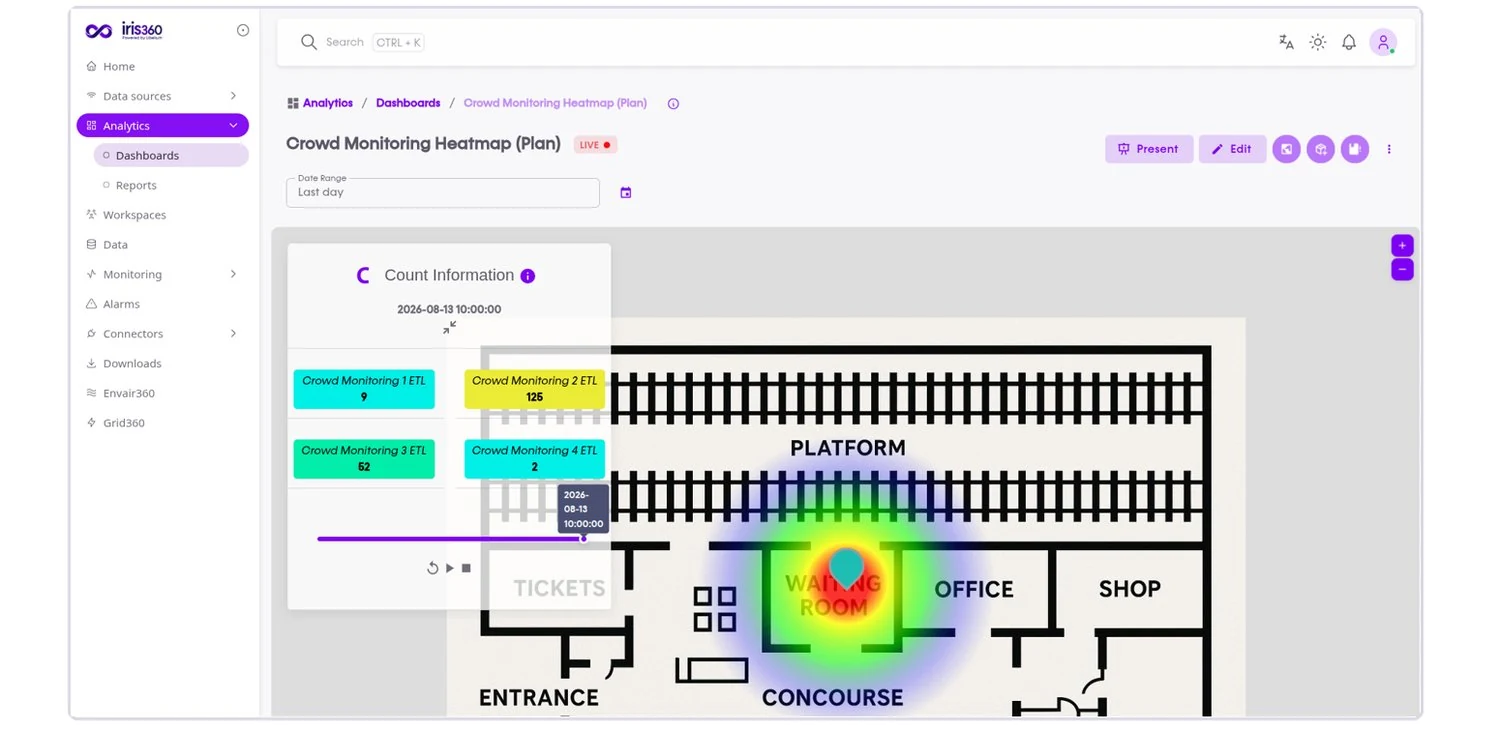Click the dashboard info icon in breadcrumb
The image size is (1500, 730).
[x=673, y=103]
